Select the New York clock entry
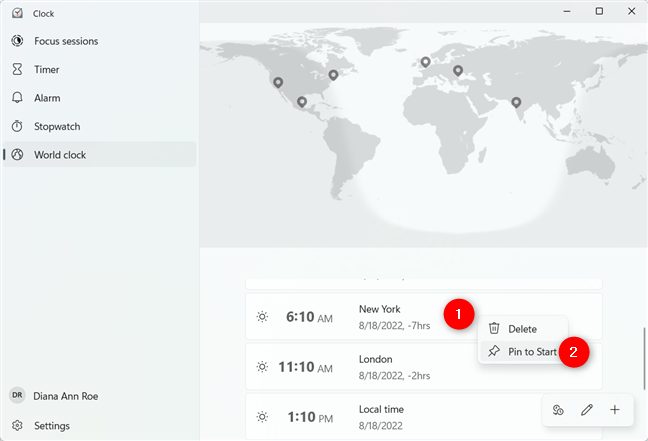Viewport: 648px width, 441px height. 350,316
